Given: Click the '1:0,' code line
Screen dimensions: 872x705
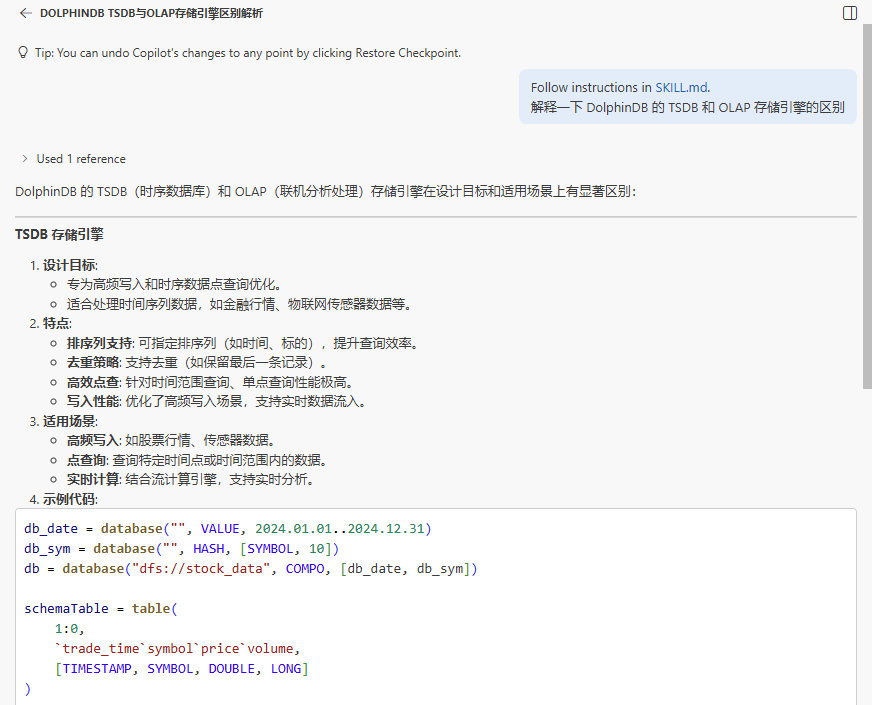Looking at the screenshot, I should click(x=70, y=629).
